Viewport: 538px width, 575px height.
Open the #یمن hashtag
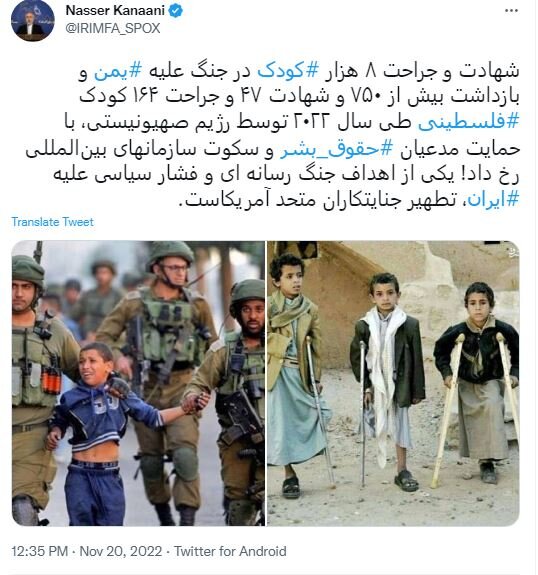(x=118, y=71)
